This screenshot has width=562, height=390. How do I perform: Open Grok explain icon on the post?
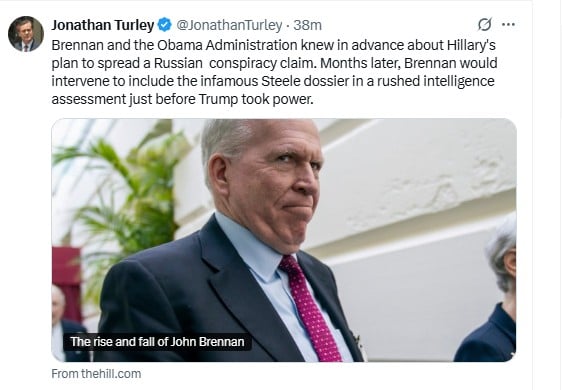[484, 25]
